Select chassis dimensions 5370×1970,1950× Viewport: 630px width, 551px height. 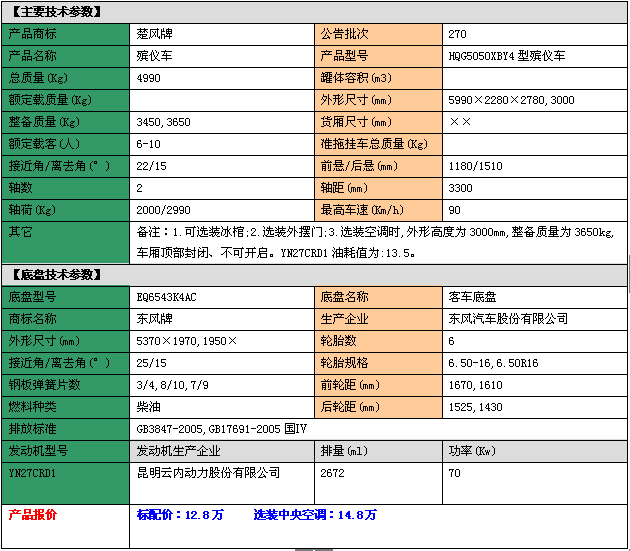(187, 341)
